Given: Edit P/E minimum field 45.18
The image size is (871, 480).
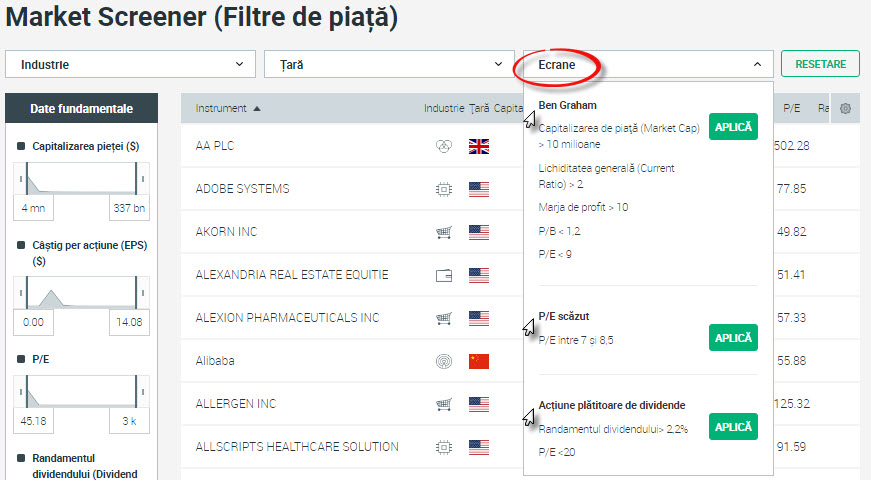Looking at the screenshot, I should 33,421.
